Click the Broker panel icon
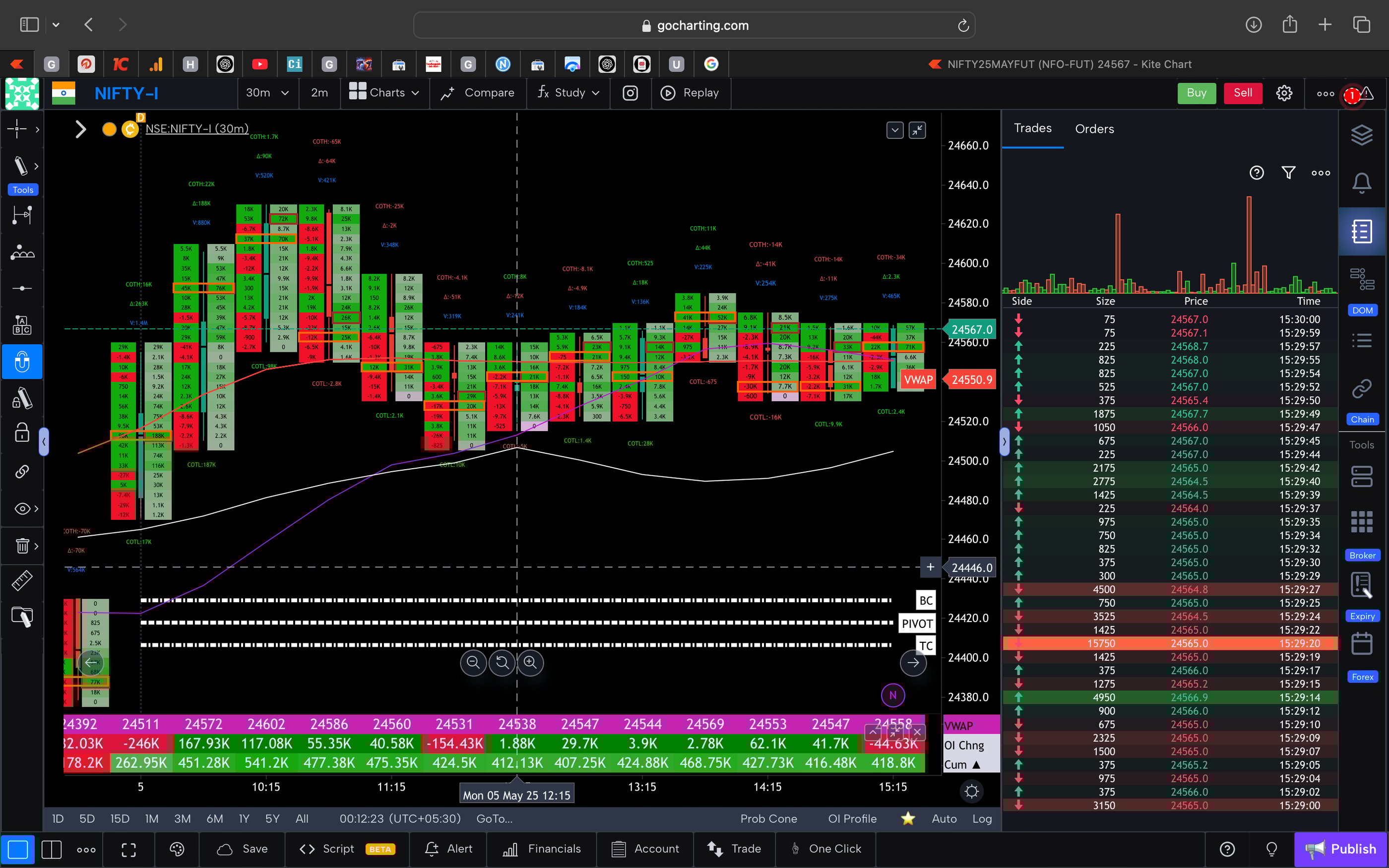This screenshot has height=868, width=1389. (1361, 521)
